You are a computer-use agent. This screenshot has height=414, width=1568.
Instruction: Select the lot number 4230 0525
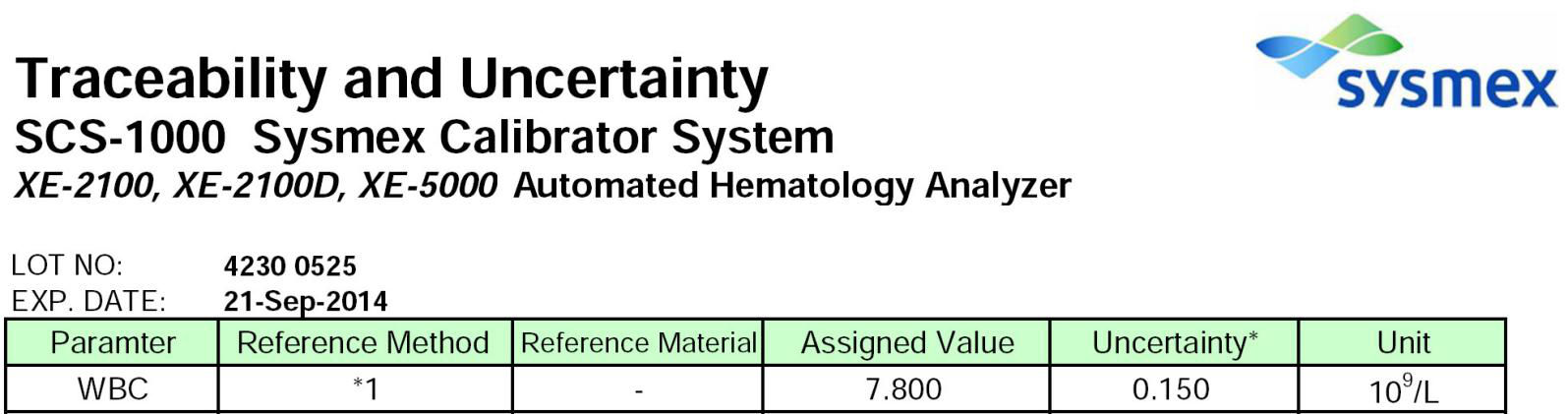(290, 266)
